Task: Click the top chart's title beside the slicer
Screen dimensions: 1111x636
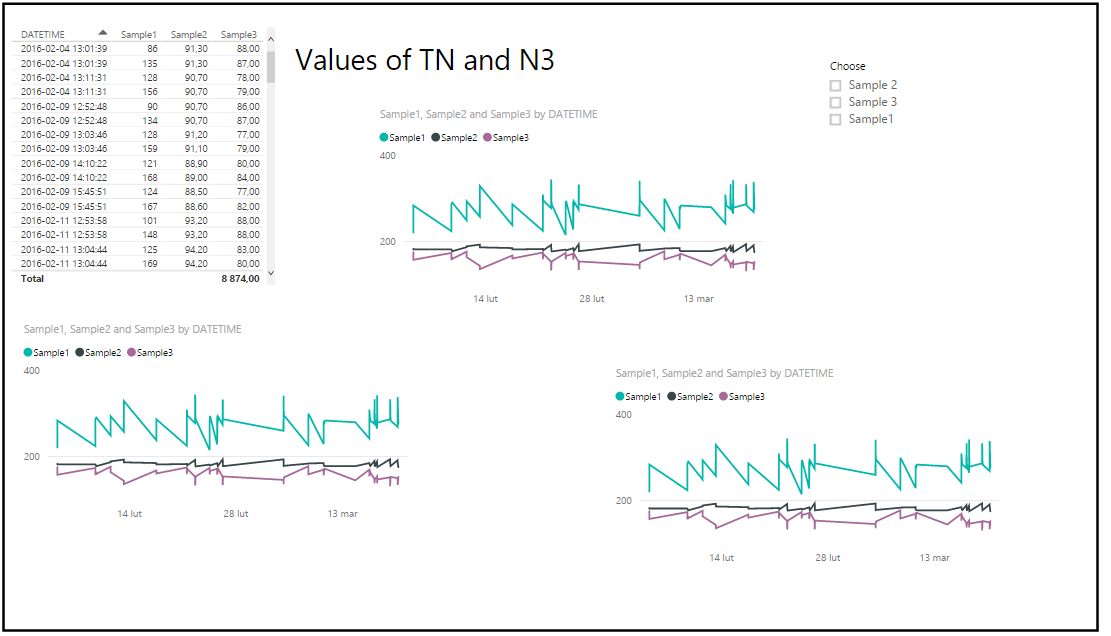Action: click(488, 114)
